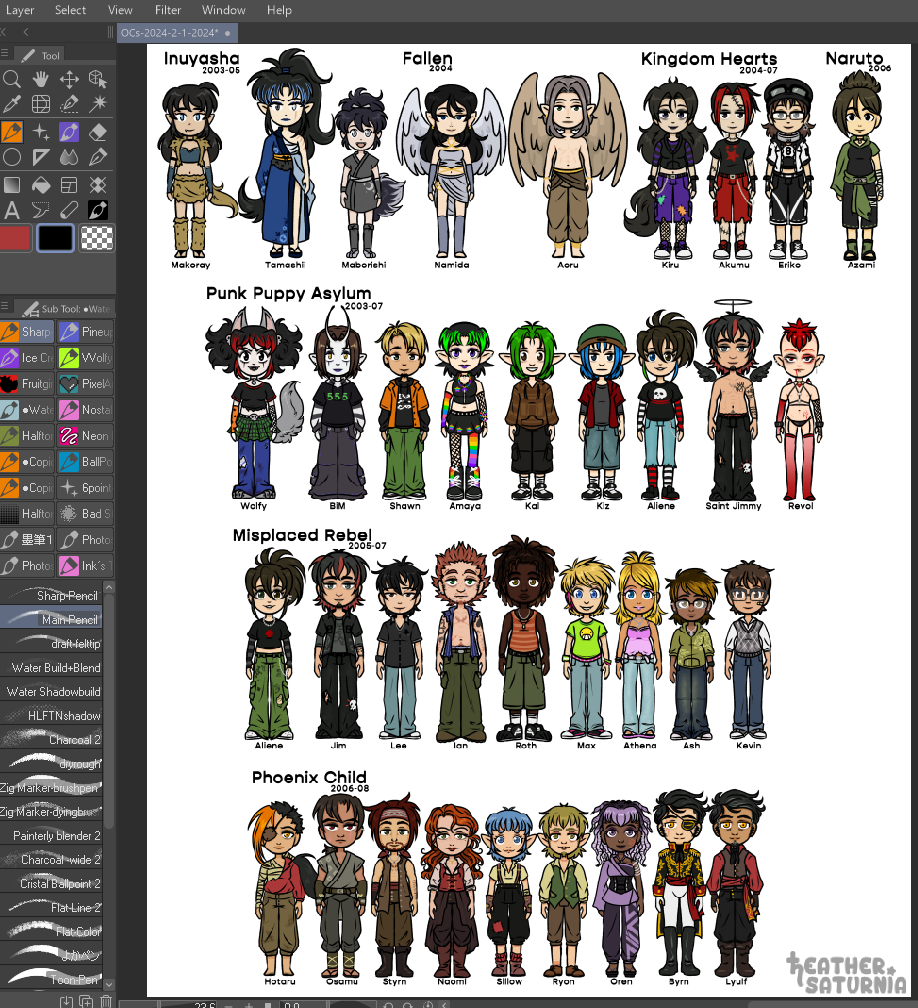
Task: Select the Toon-Pen brush
Action: point(51,980)
